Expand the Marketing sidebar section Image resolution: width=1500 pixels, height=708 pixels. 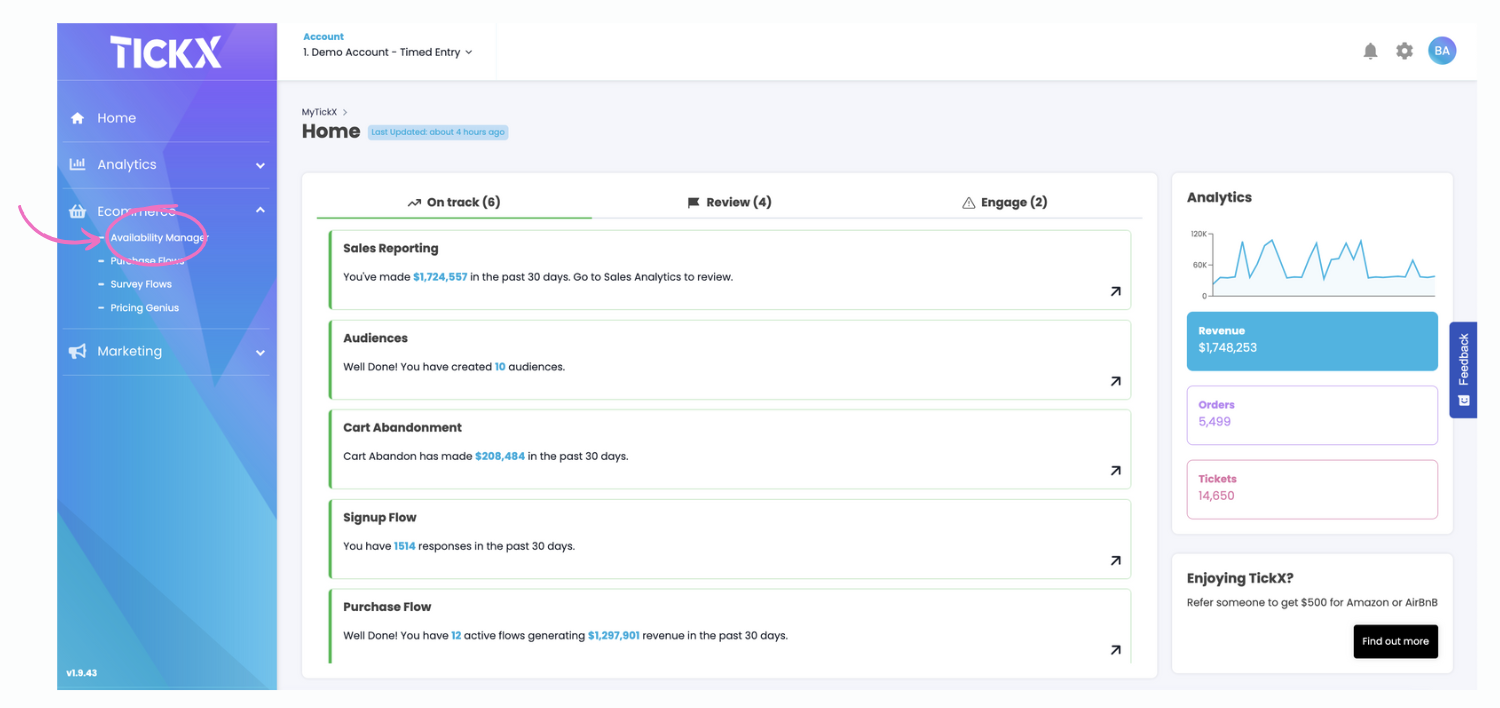(260, 352)
